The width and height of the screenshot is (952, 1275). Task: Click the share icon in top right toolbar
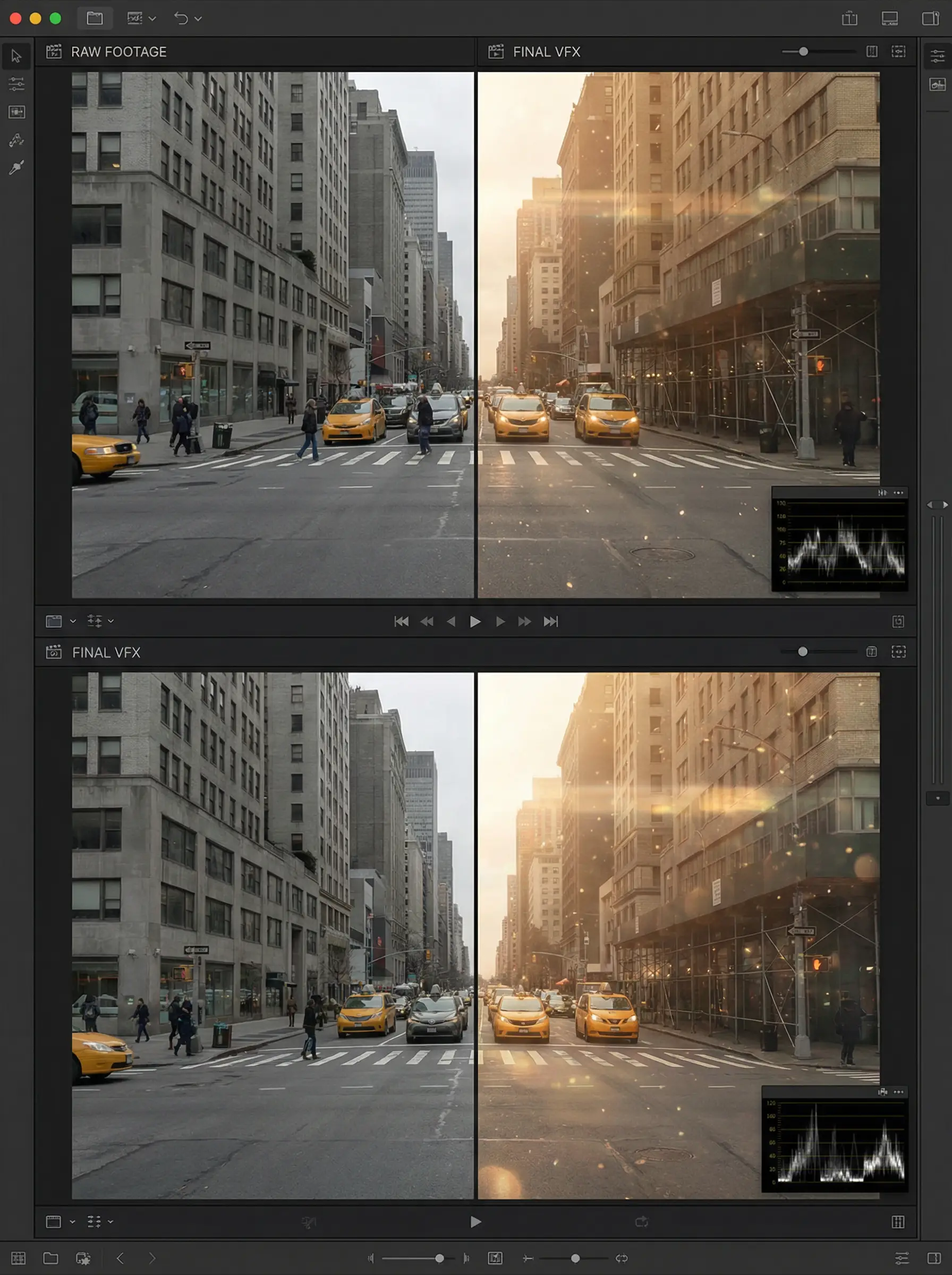click(x=849, y=19)
